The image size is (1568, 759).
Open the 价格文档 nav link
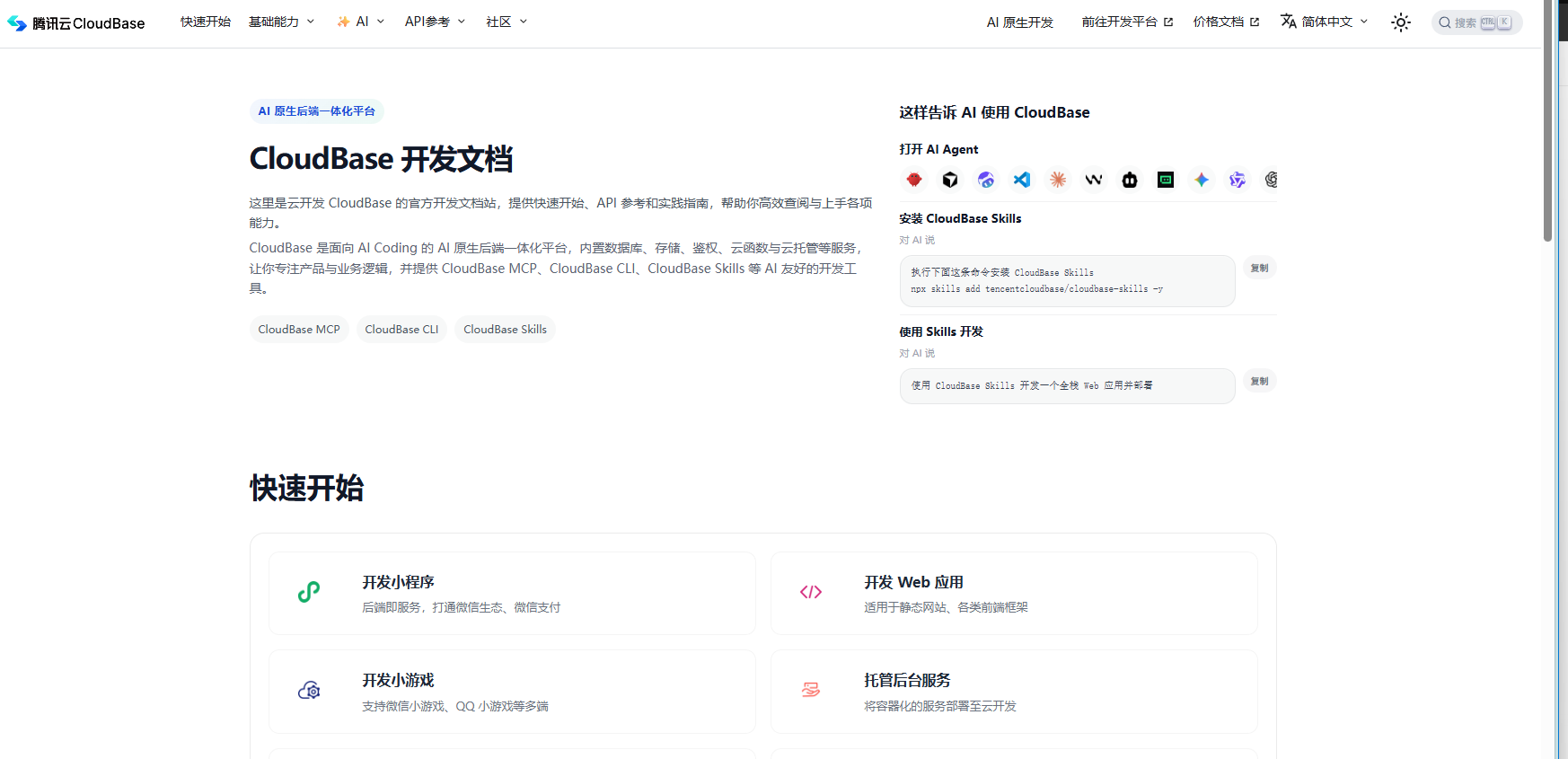point(1226,22)
